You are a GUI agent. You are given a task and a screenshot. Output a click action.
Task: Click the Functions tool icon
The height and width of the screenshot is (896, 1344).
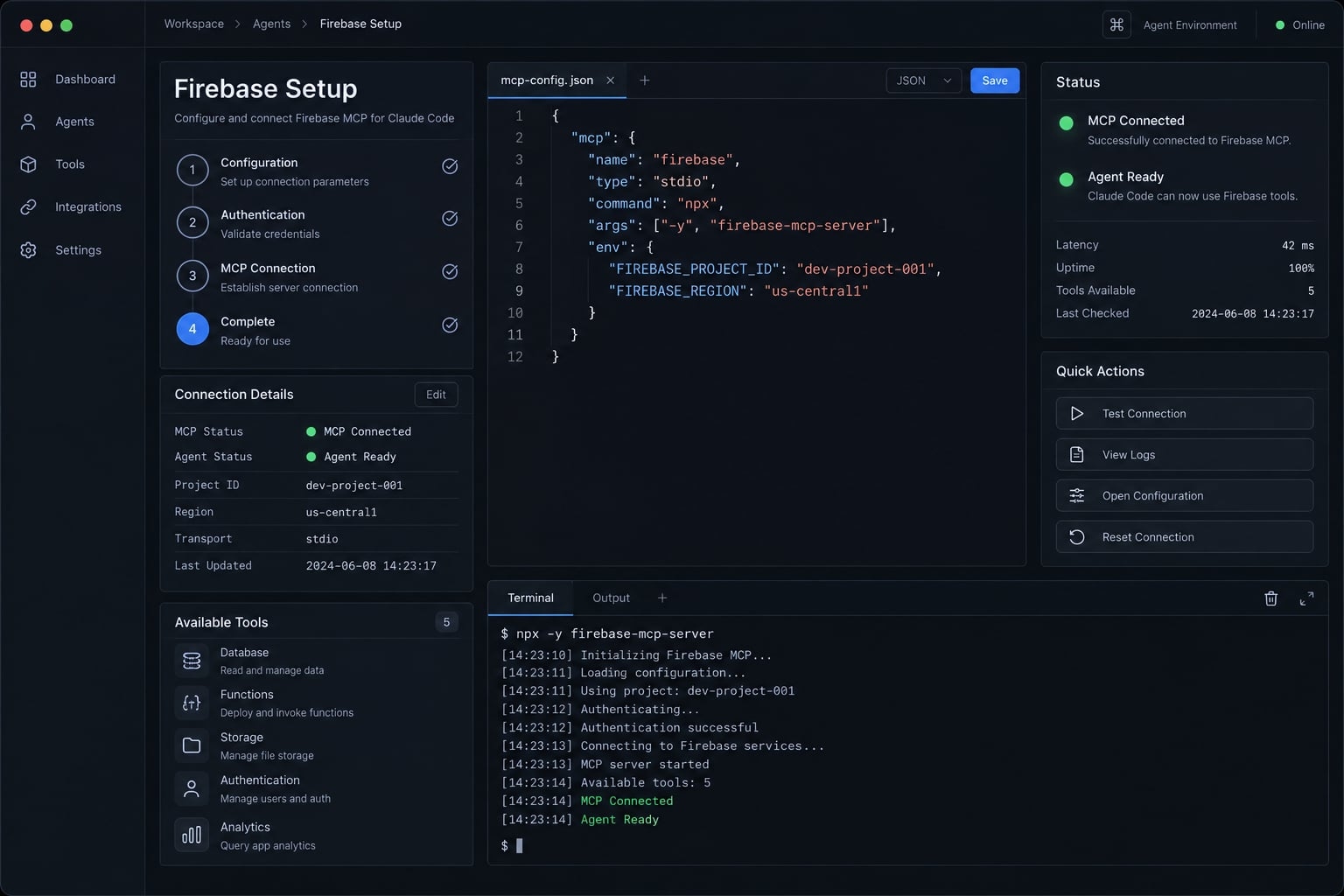(x=192, y=703)
